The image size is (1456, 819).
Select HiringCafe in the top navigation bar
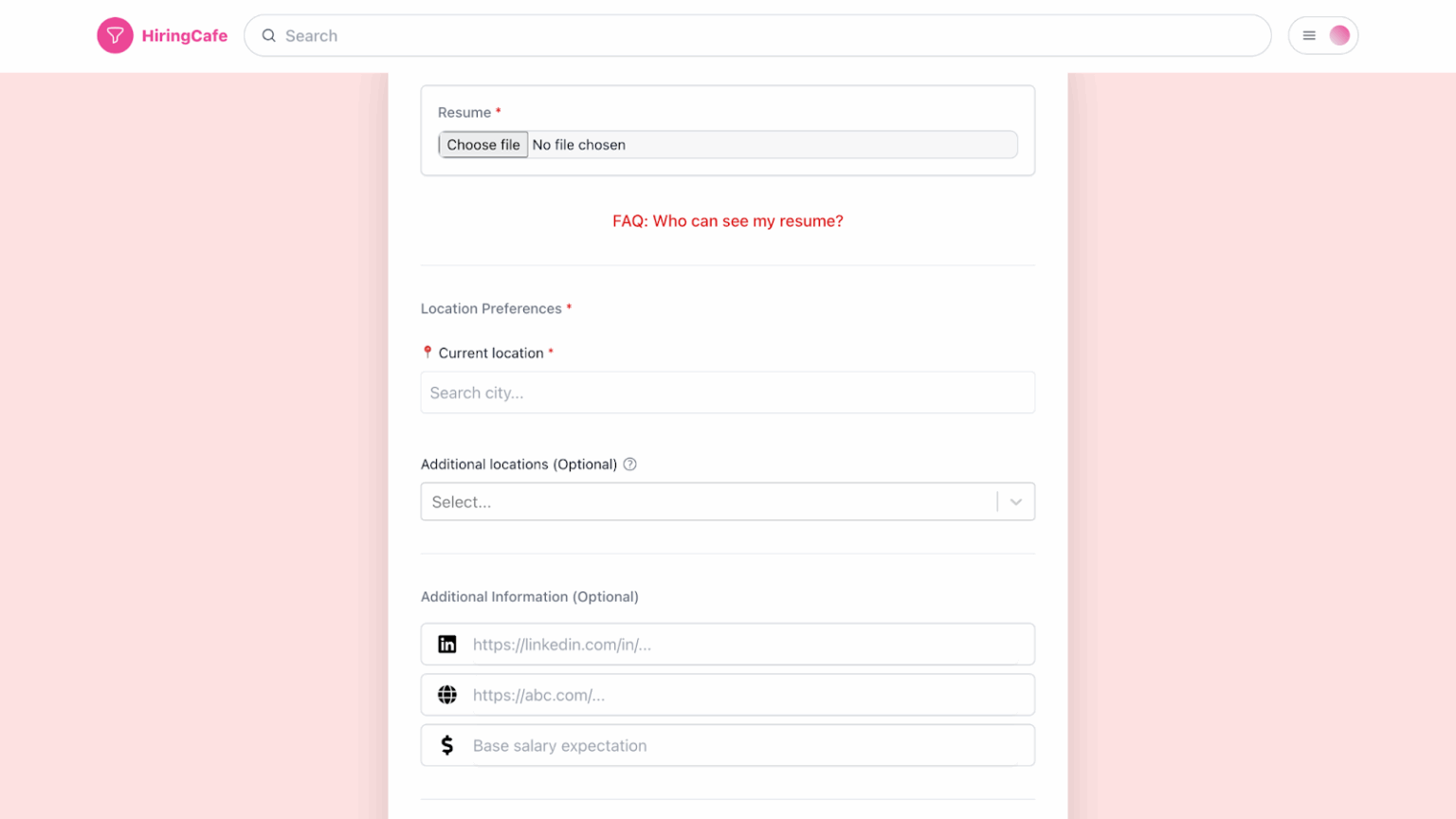(x=184, y=35)
